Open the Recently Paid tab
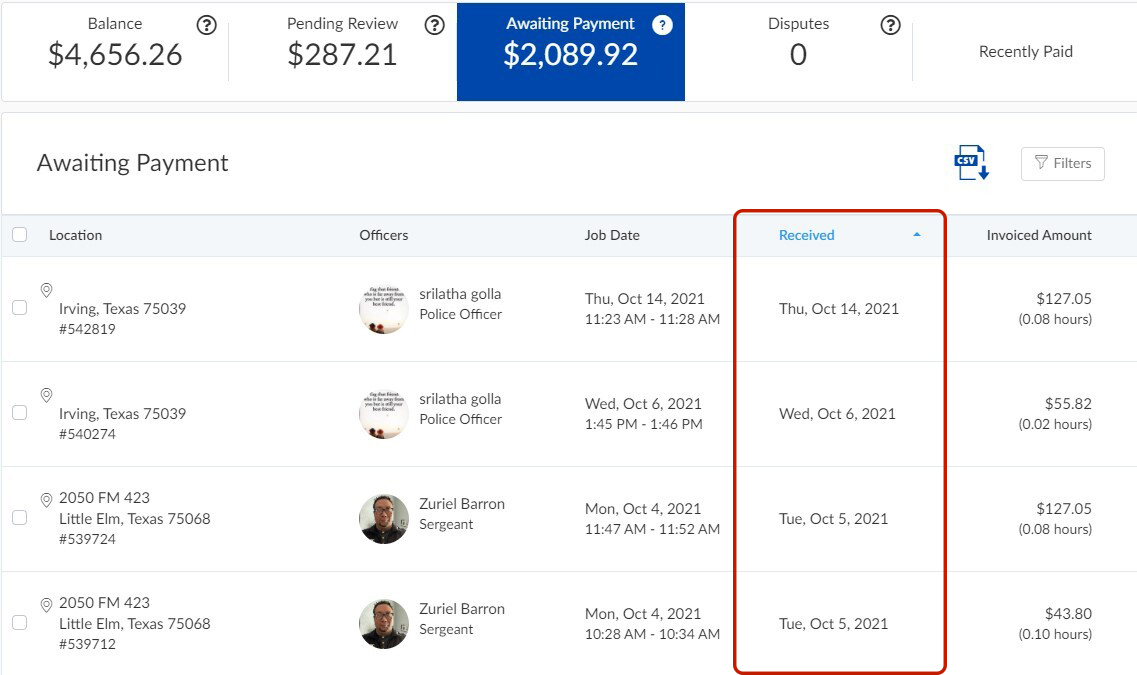The width and height of the screenshot is (1137, 675). click(1025, 51)
